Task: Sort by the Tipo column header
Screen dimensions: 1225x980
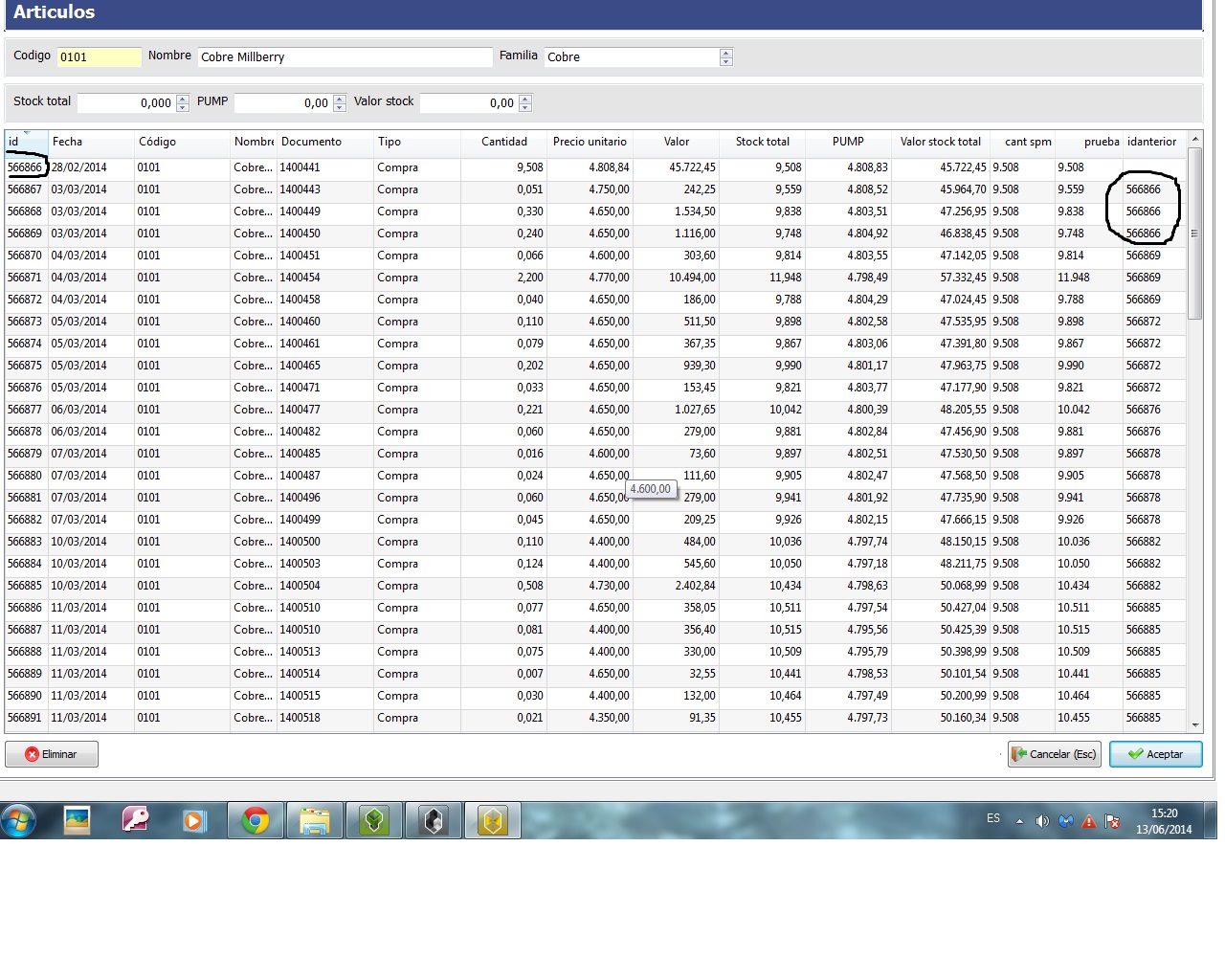Action: (x=417, y=142)
